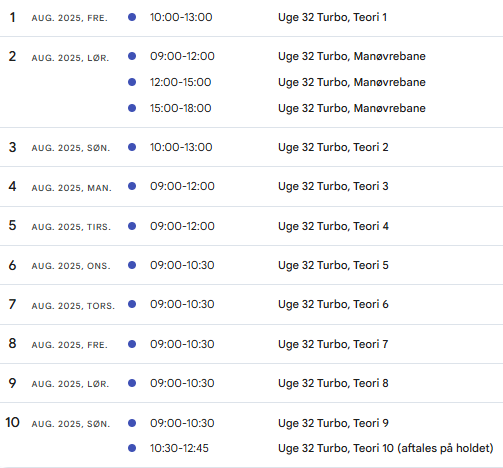Select the date 2 Aug. 2025, Lør.

click(59, 57)
